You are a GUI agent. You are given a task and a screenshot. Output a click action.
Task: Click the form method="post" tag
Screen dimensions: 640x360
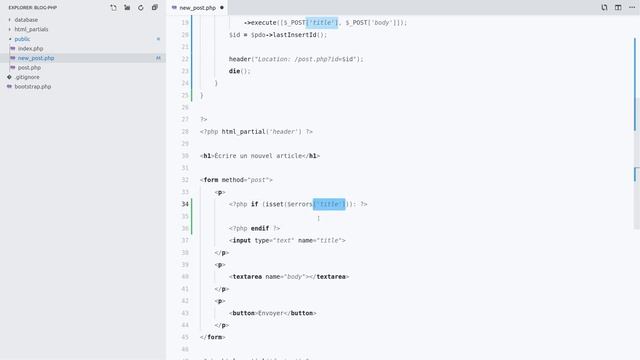[236, 180]
